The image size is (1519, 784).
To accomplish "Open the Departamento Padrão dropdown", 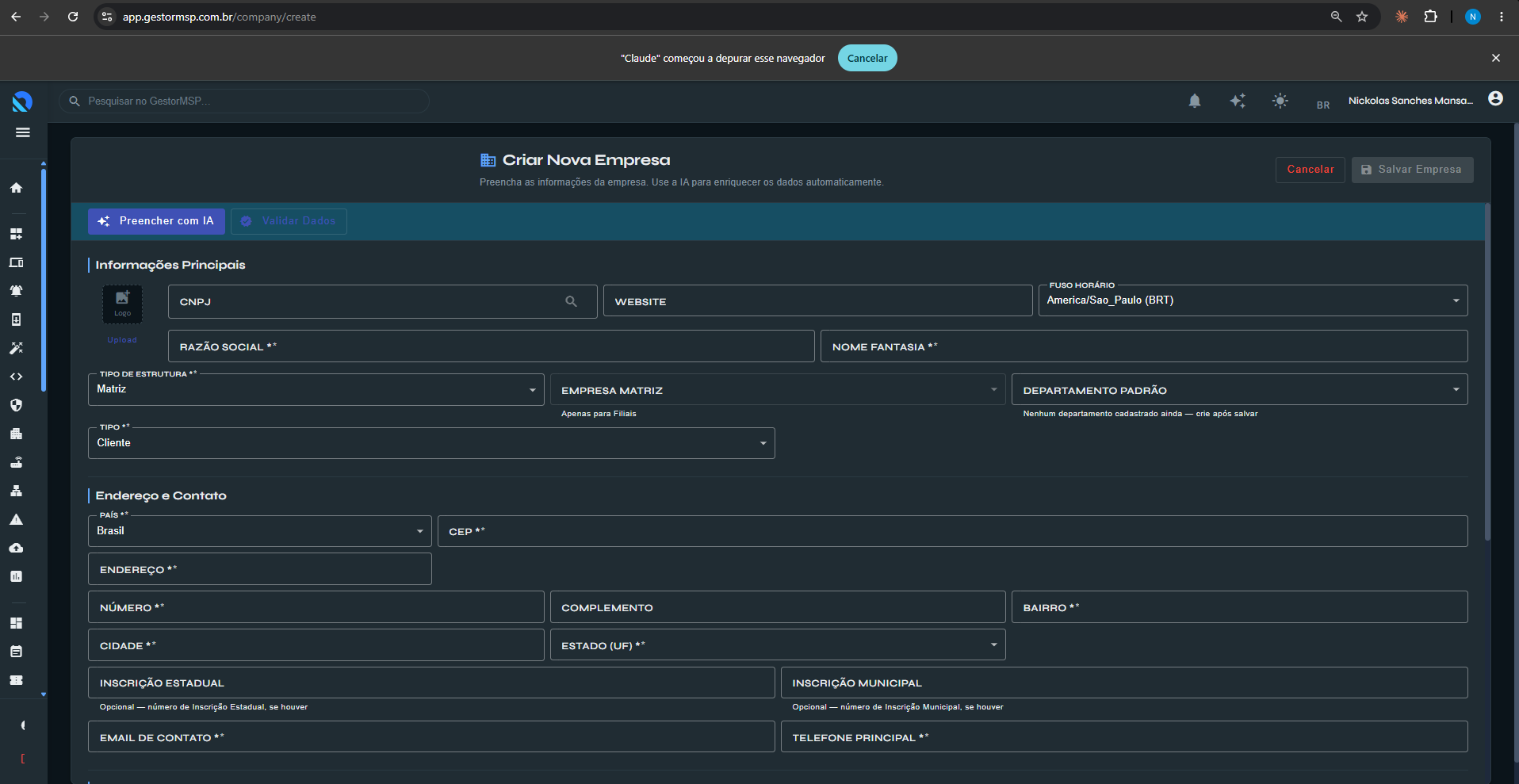I will pos(1239,389).
